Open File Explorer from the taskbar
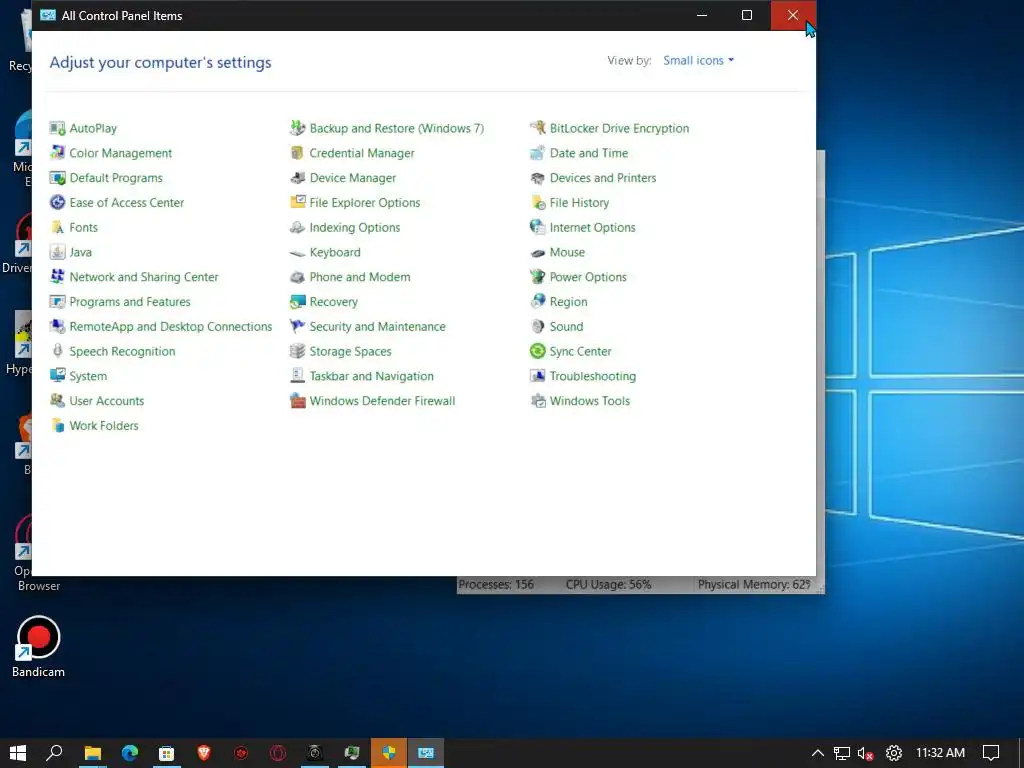 92,753
